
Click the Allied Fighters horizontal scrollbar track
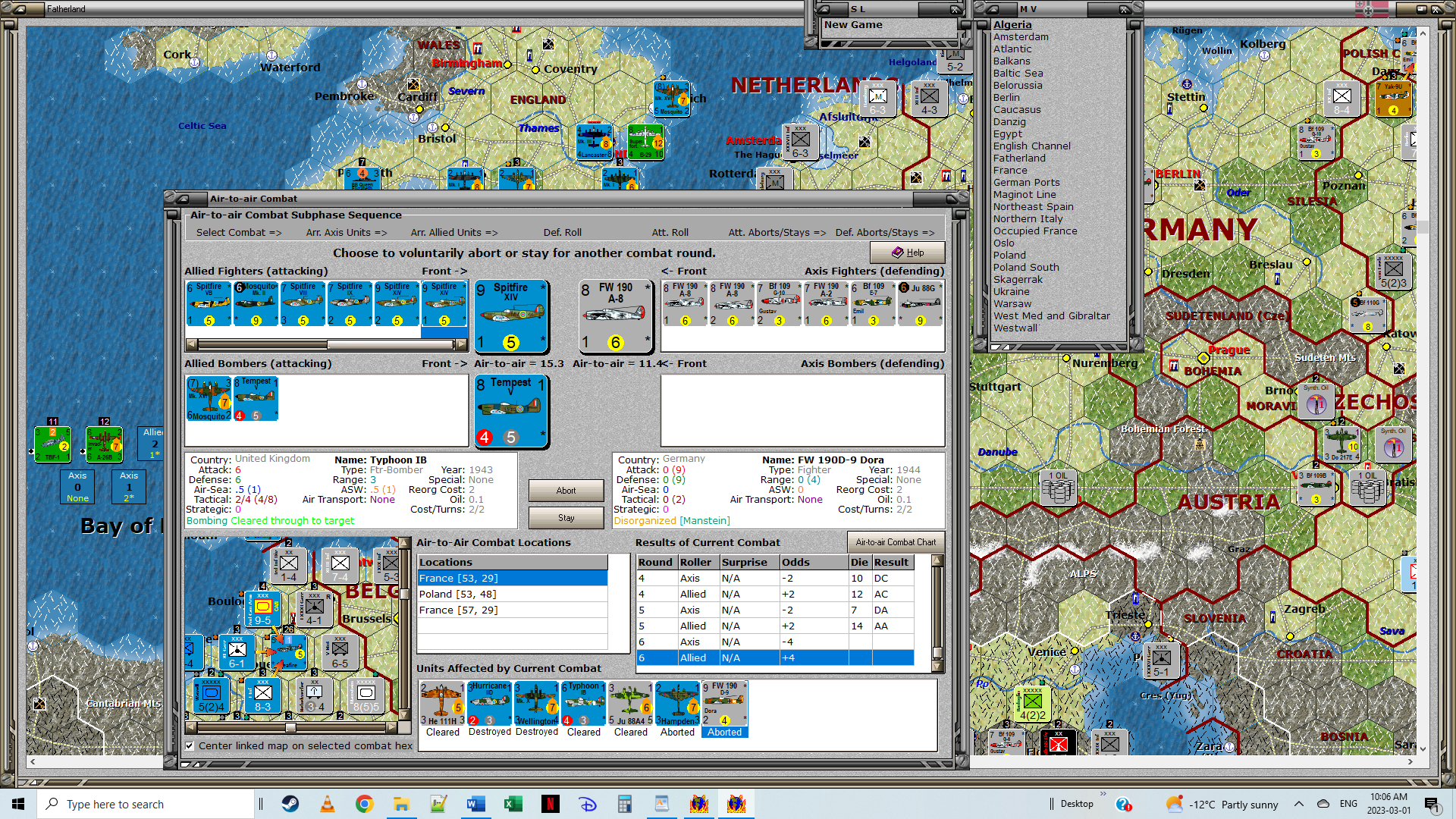(262, 344)
